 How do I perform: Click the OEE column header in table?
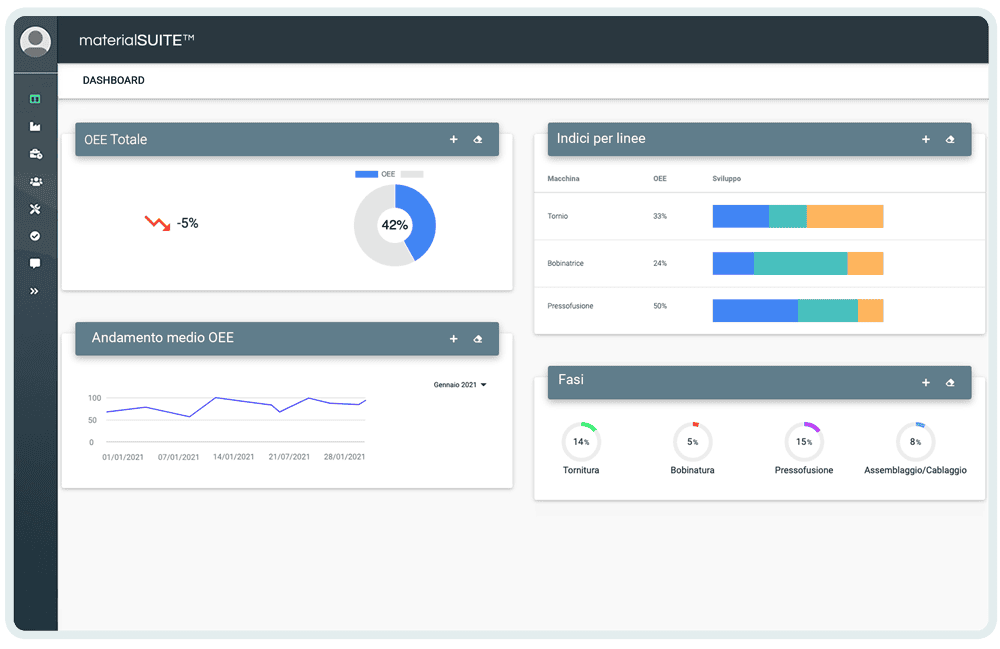659,179
